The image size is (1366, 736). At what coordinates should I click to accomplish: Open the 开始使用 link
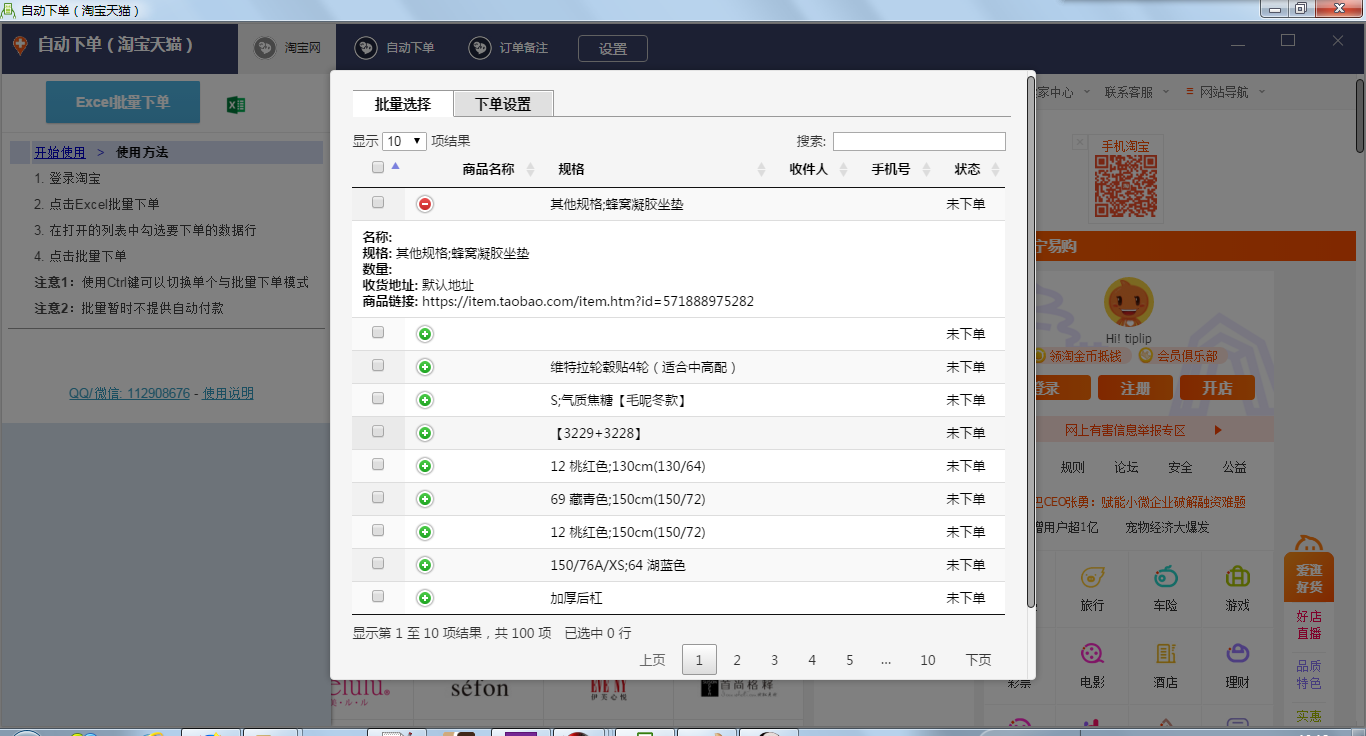[x=60, y=153]
